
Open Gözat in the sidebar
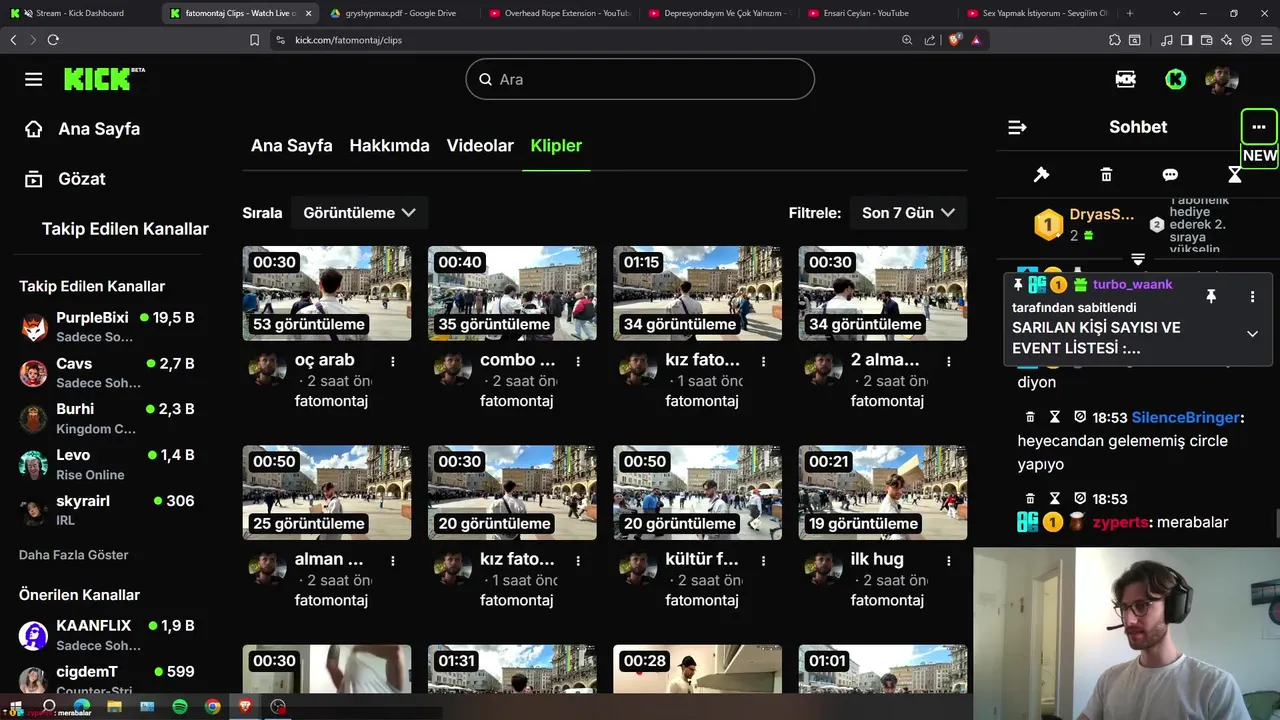coord(65,179)
